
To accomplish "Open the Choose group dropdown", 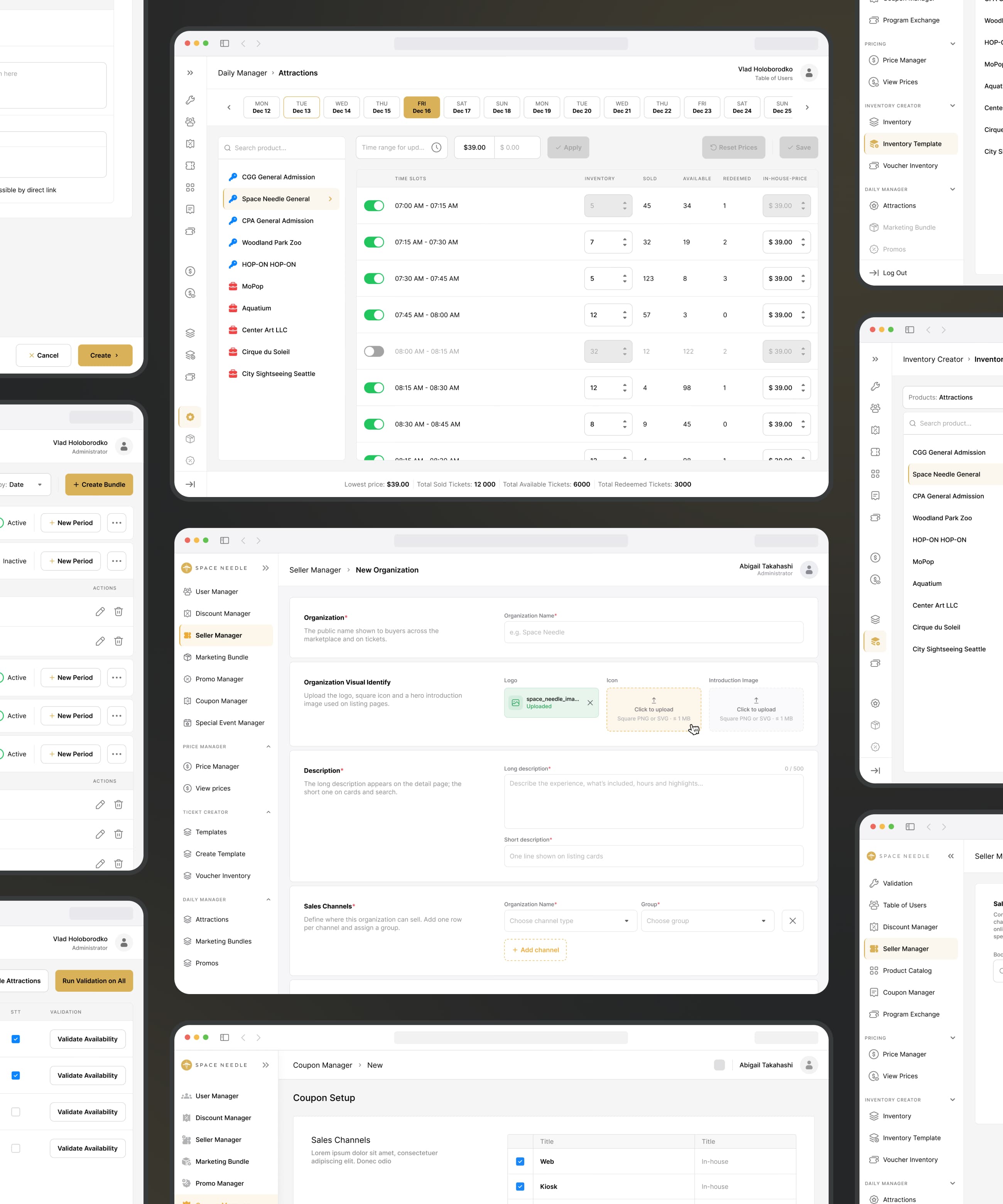I will click(707, 921).
